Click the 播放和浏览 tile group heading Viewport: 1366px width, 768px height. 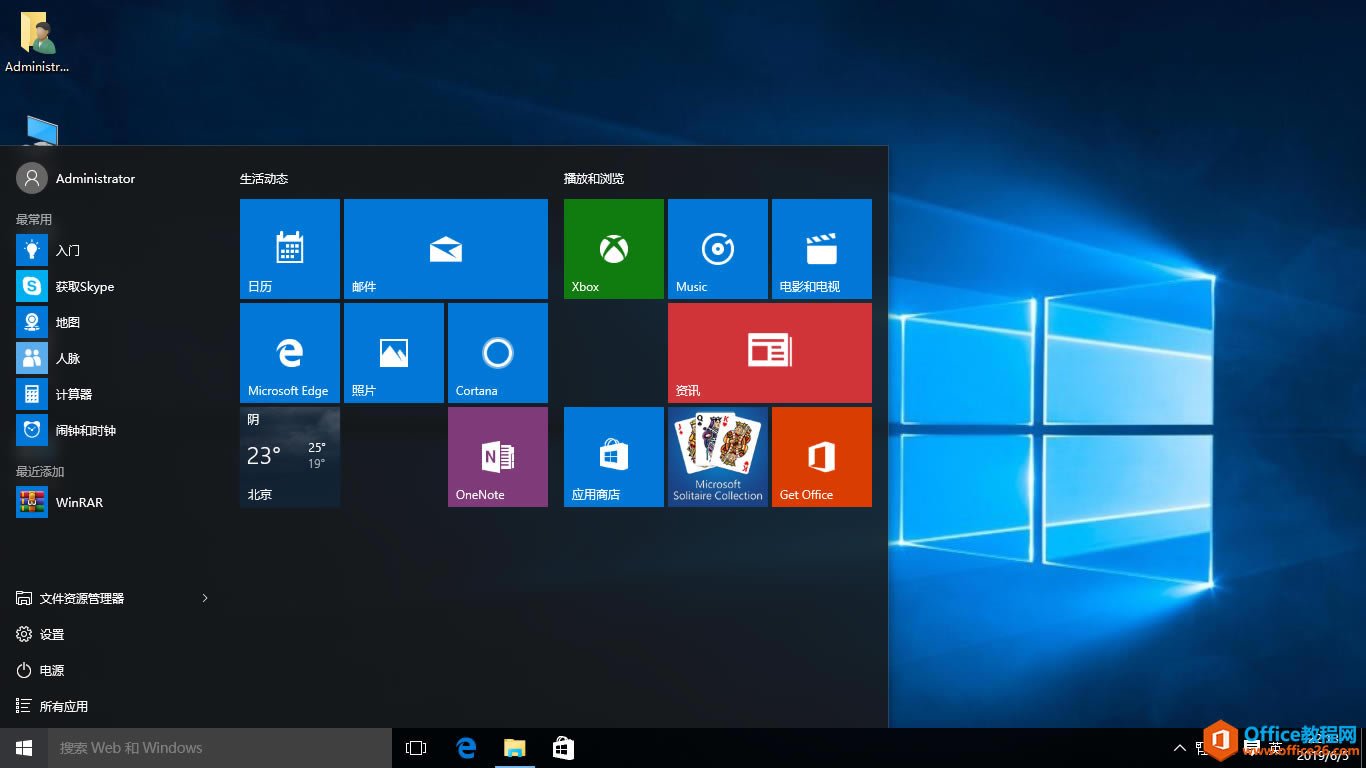(594, 178)
